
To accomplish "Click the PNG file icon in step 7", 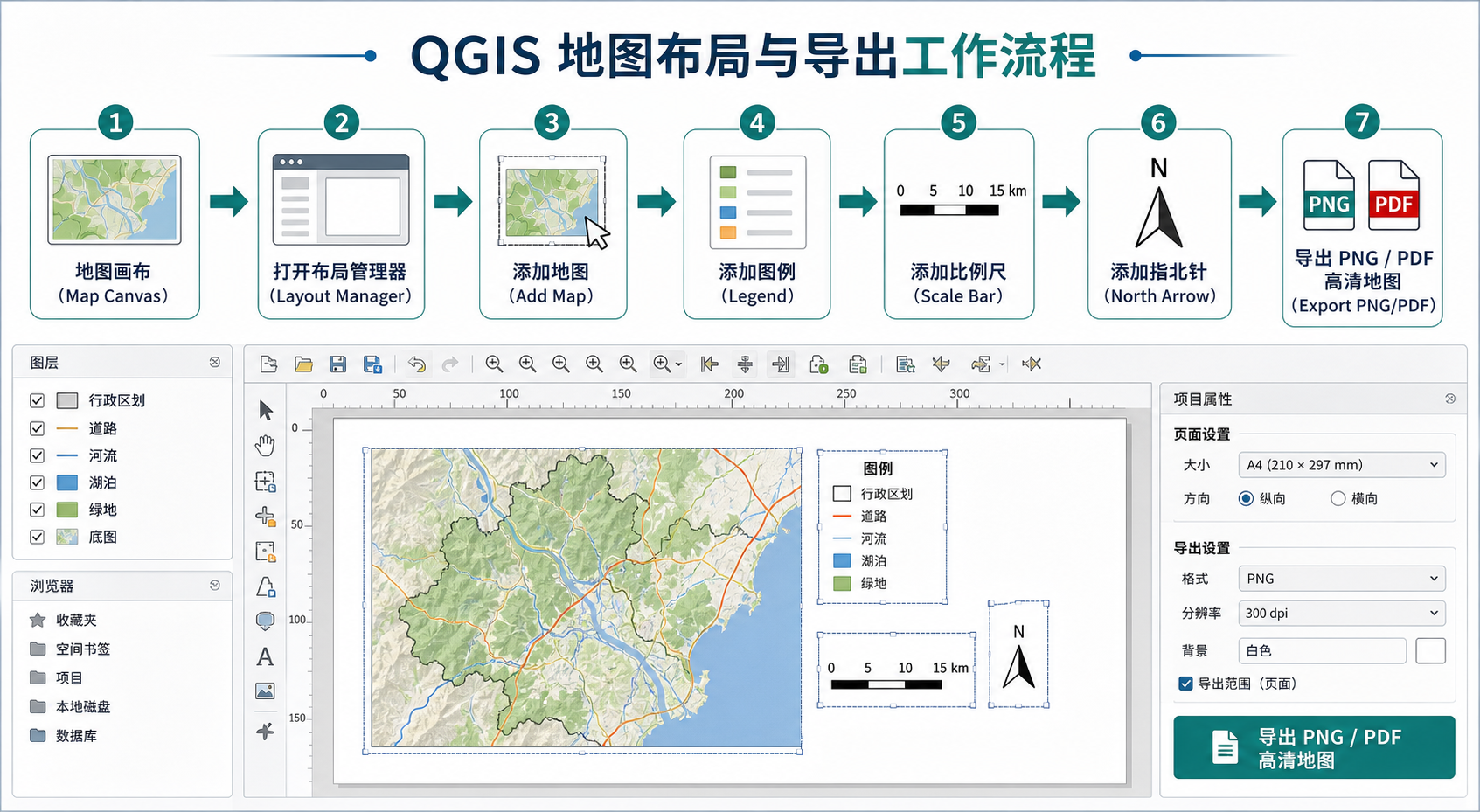I will (x=1329, y=195).
